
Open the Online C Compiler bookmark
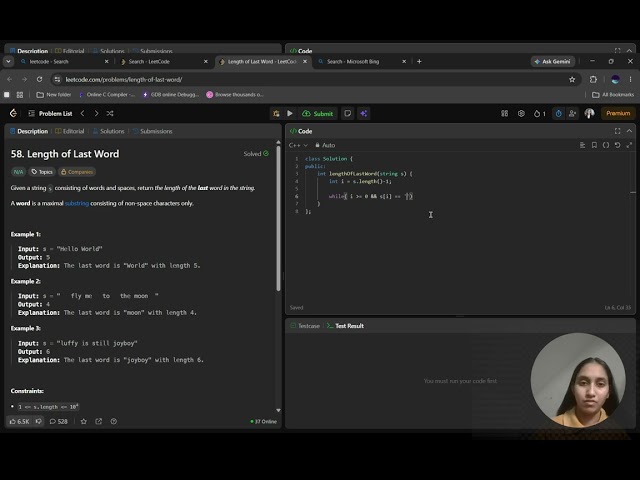point(106,95)
